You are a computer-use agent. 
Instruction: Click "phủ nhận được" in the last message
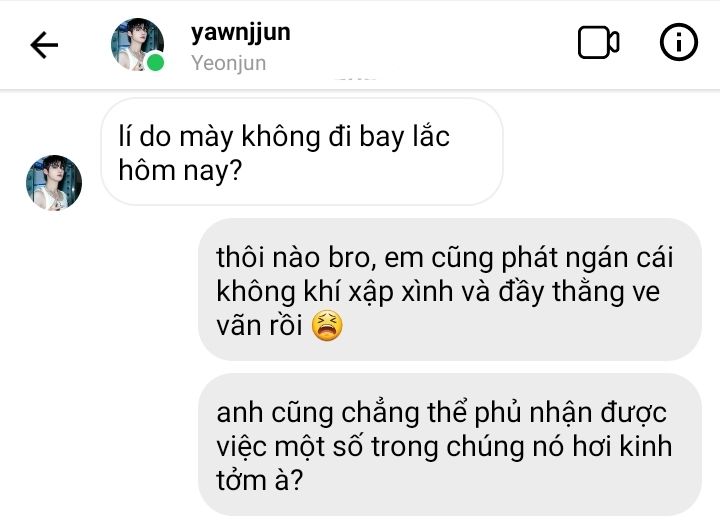point(570,413)
